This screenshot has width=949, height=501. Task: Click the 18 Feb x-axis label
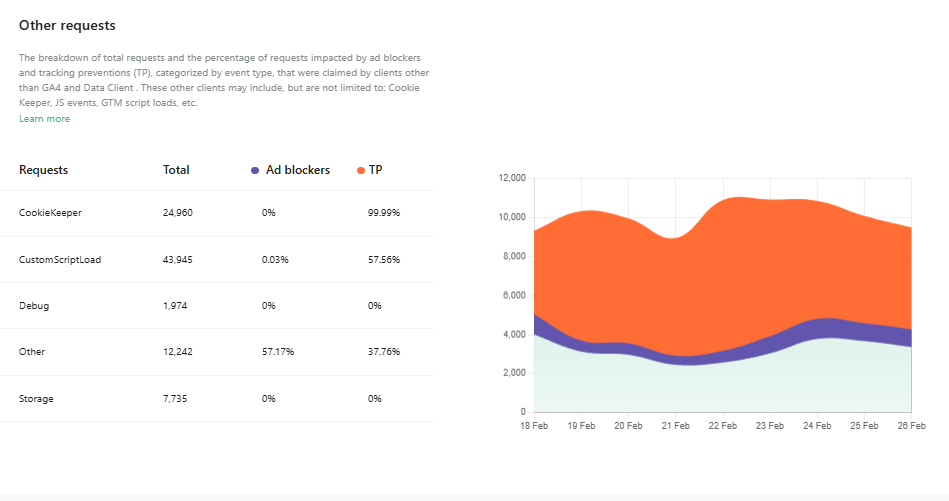[x=533, y=426]
